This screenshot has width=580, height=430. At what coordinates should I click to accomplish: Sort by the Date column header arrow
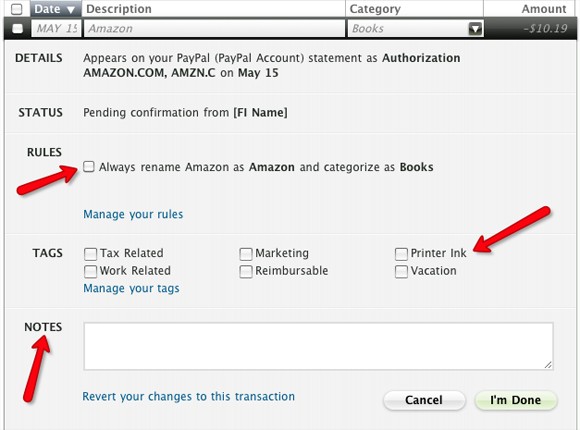[71, 10]
